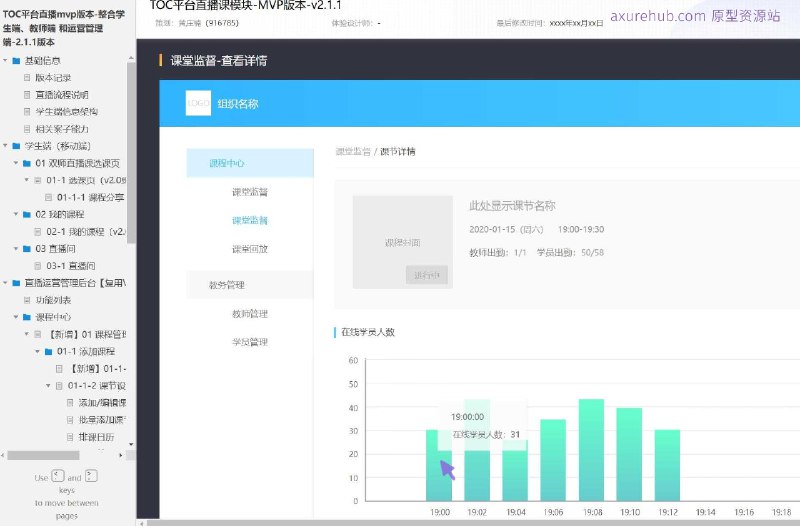Click the page icon beside 直播流程说明
The width and height of the screenshot is (800, 526).
click(x=27, y=95)
